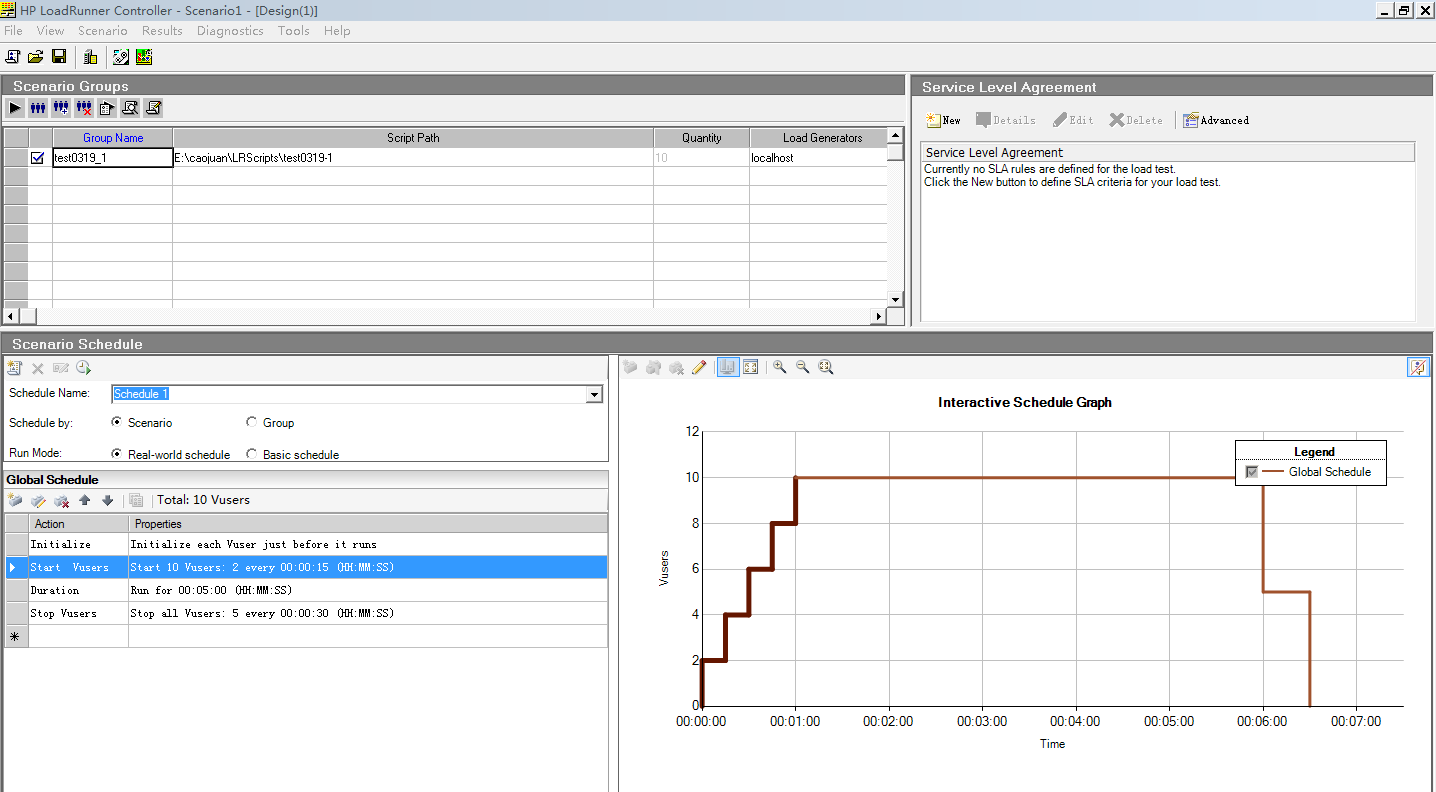Move action down with the down arrow
Viewport: 1436px width, 792px height.
click(x=108, y=500)
